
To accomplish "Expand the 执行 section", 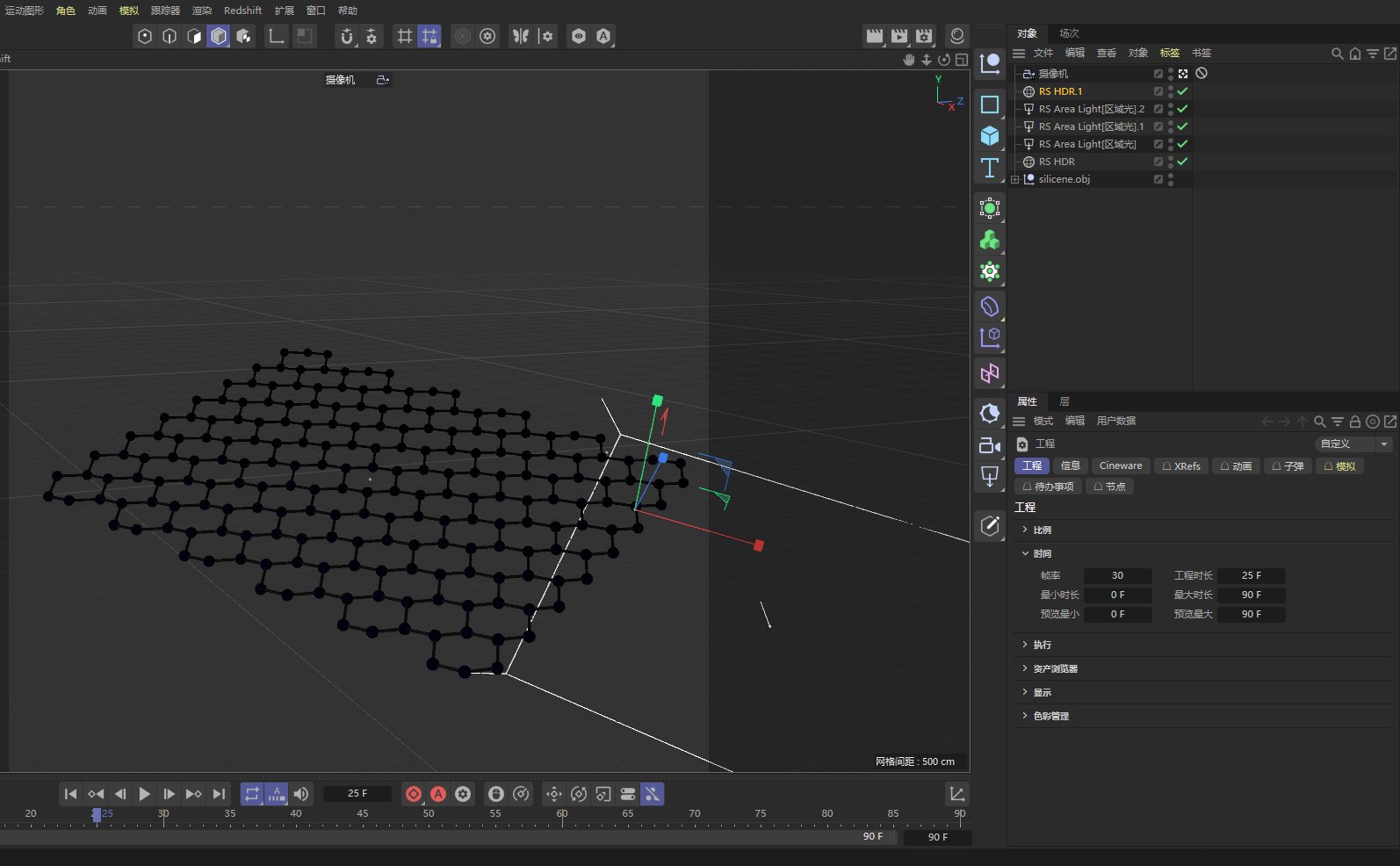I will click(x=1025, y=645).
